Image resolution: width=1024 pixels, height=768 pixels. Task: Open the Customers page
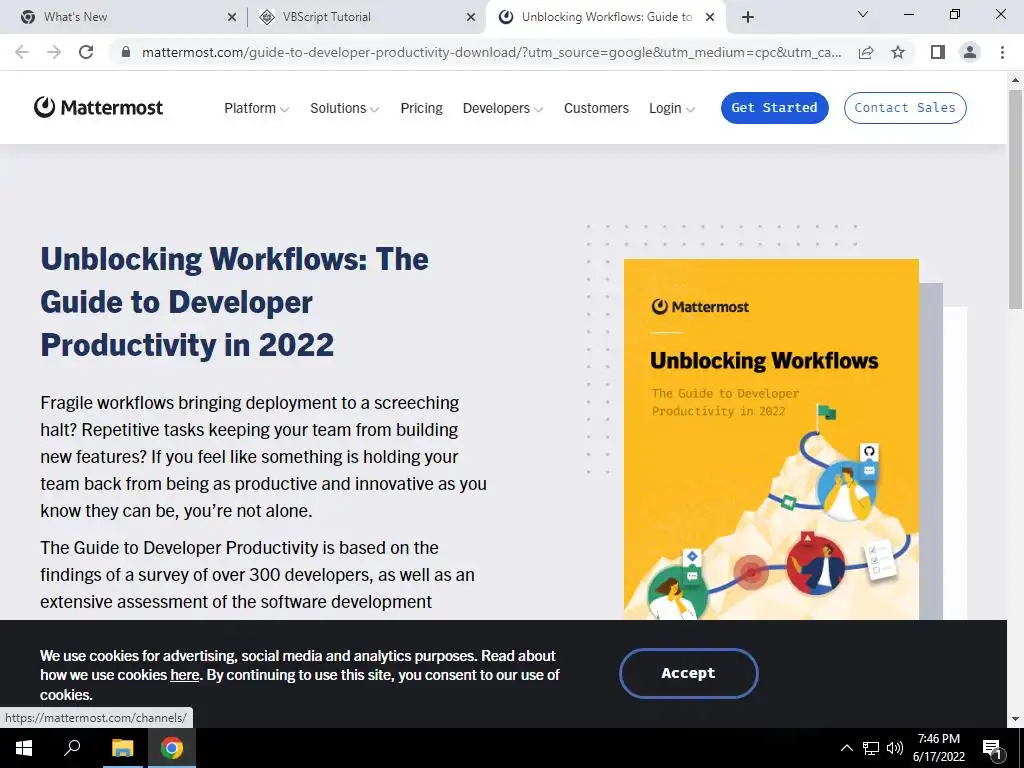(596, 108)
